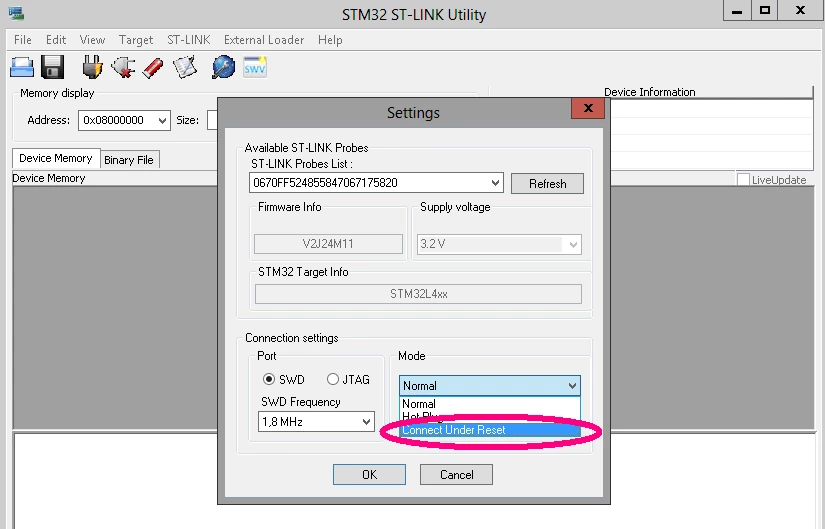Maximize the ST-LINK Utility window
This screenshot has width=825, height=529.
(764, 11)
